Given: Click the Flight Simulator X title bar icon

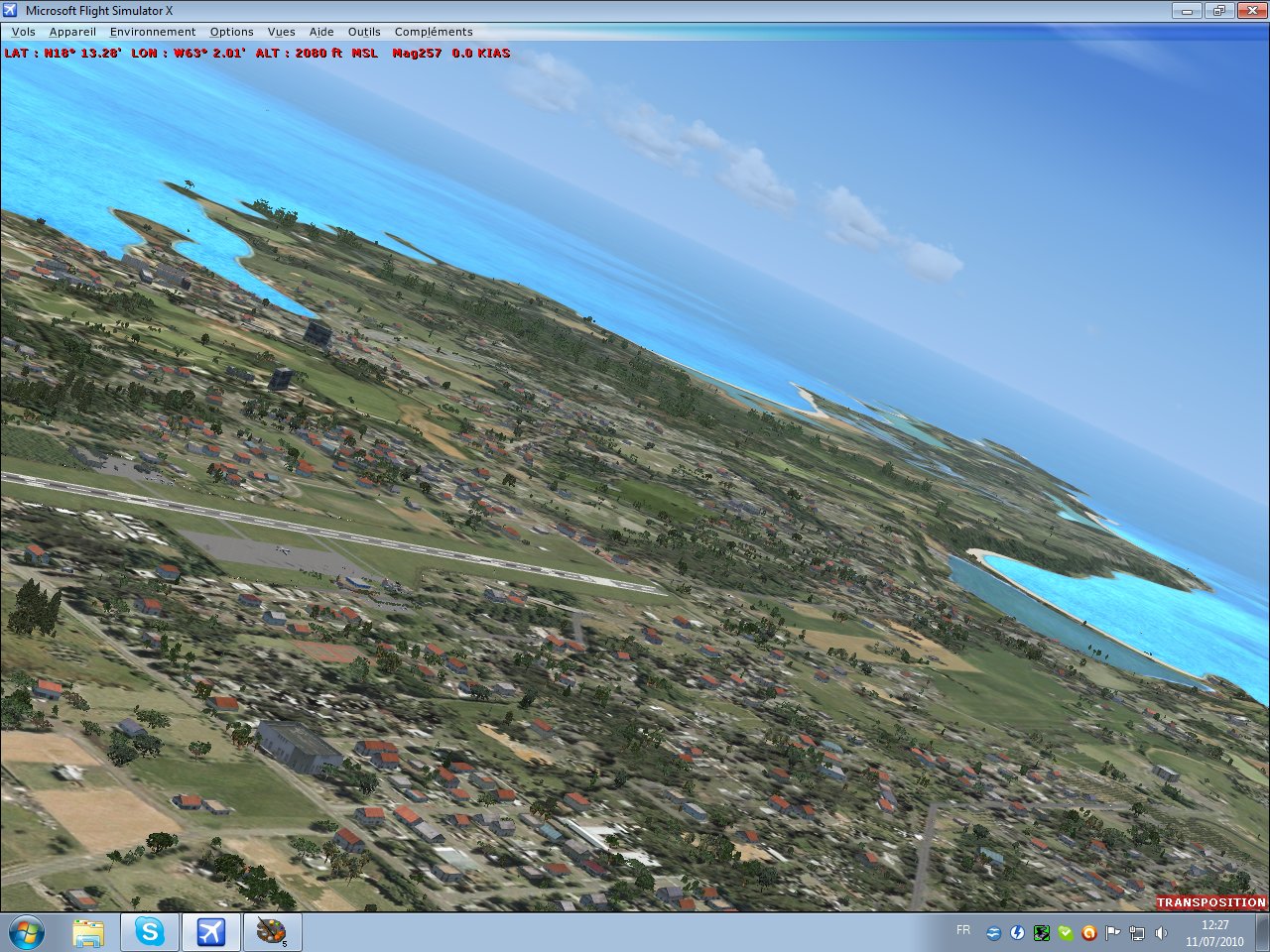Looking at the screenshot, I should pos(11,11).
